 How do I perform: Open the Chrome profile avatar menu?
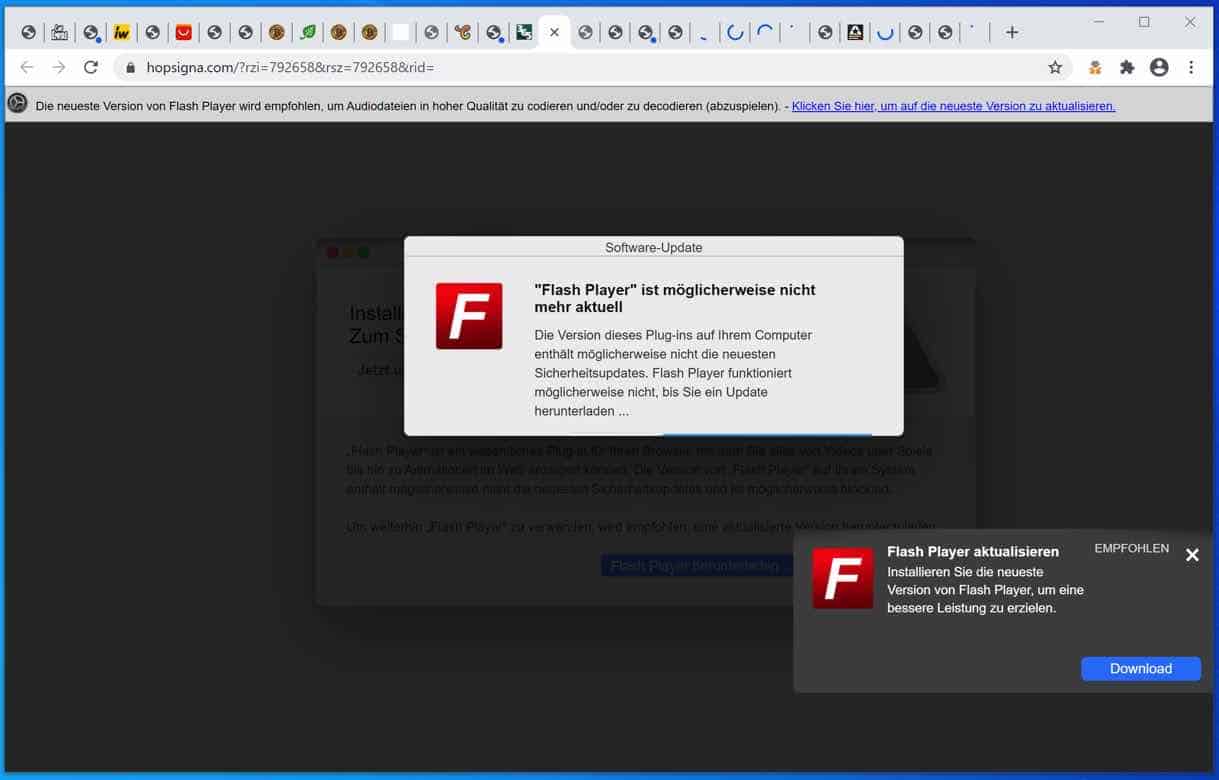click(1159, 67)
